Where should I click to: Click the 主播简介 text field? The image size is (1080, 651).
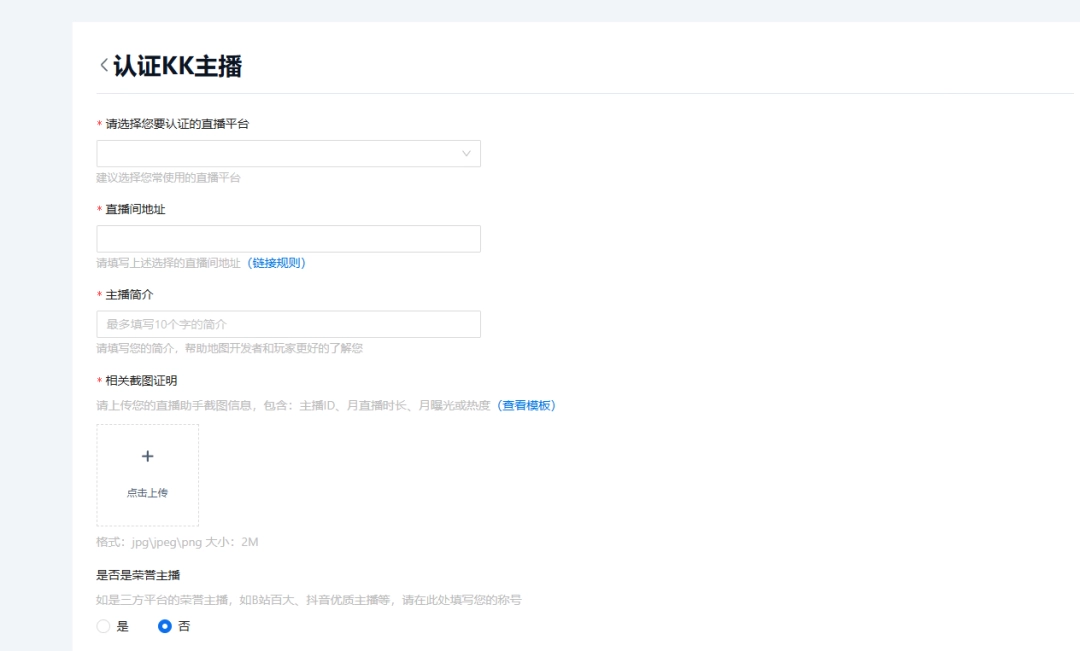point(288,323)
